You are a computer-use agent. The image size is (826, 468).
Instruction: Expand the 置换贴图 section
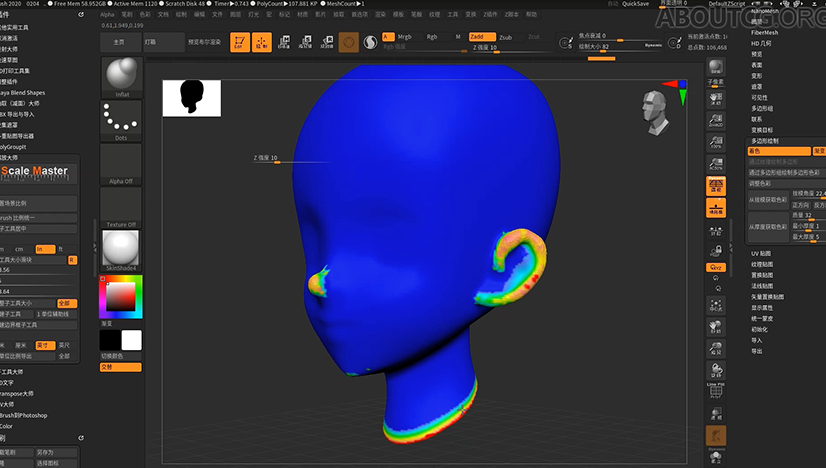[762, 275]
